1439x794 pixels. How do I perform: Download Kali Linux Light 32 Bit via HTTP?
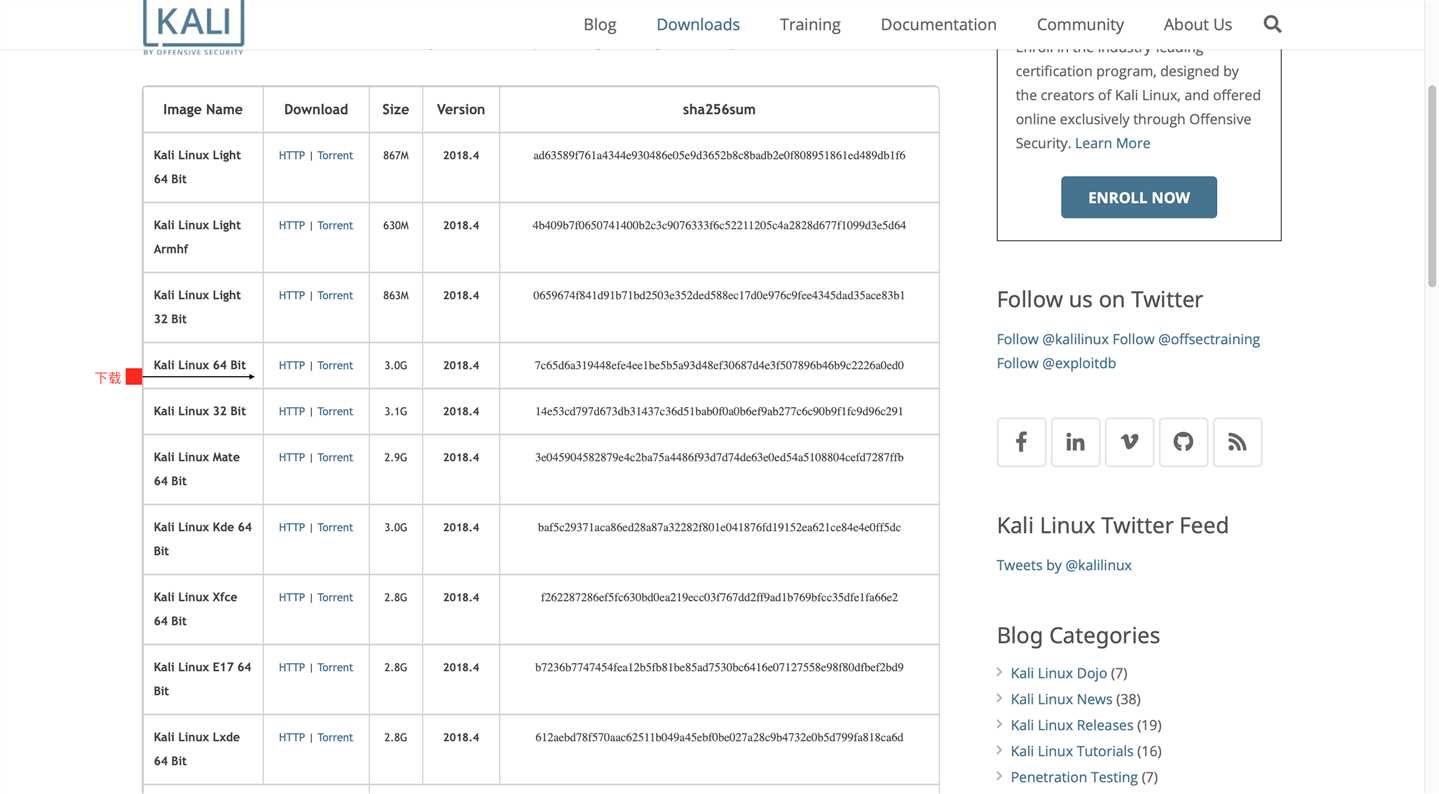(x=292, y=295)
